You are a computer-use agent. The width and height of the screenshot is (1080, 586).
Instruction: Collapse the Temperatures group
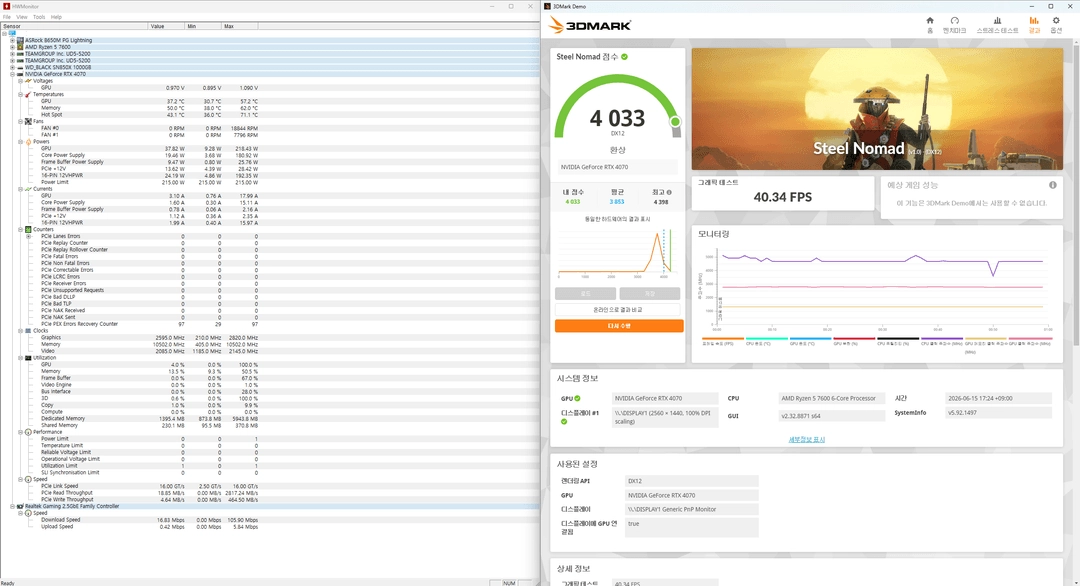point(21,94)
